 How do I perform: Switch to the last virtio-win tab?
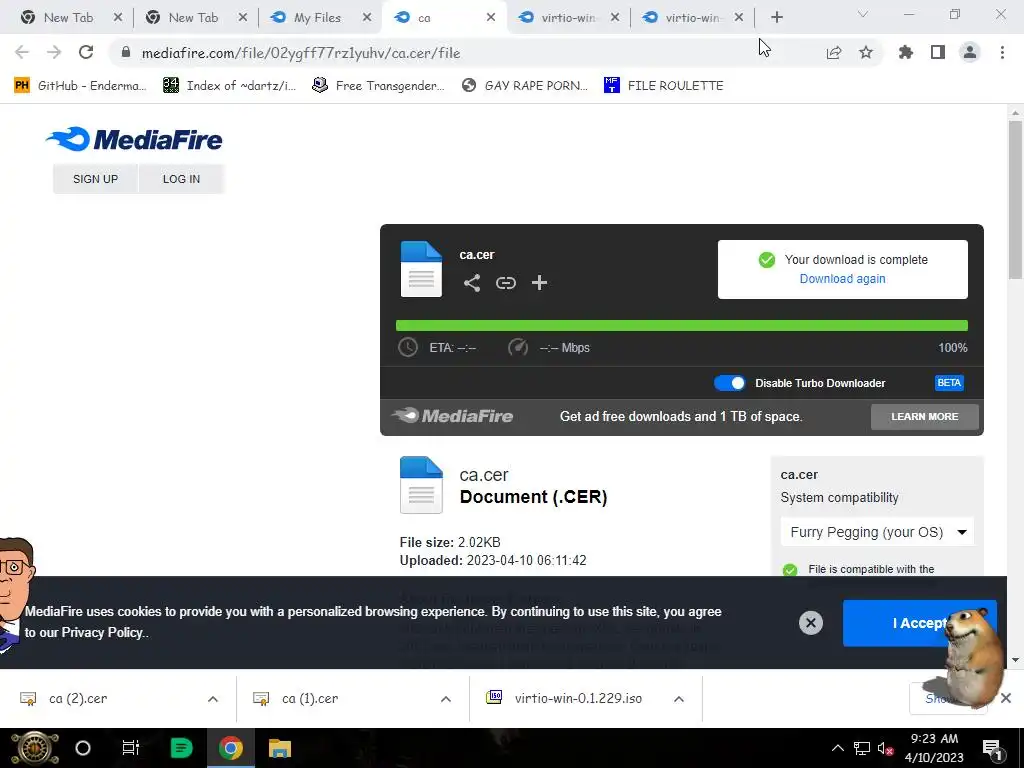click(691, 18)
